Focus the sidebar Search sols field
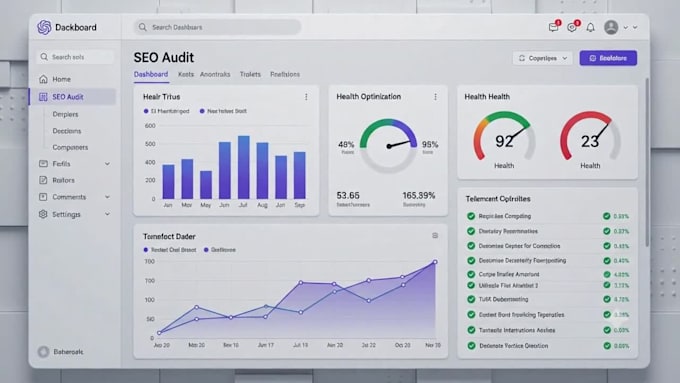Viewport: 680px width, 383px height. click(75, 57)
